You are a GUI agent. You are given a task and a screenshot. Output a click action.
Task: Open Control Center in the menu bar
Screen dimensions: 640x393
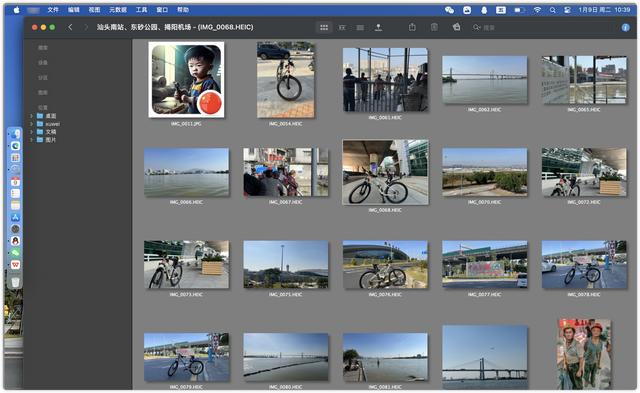[x=567, y=10]
